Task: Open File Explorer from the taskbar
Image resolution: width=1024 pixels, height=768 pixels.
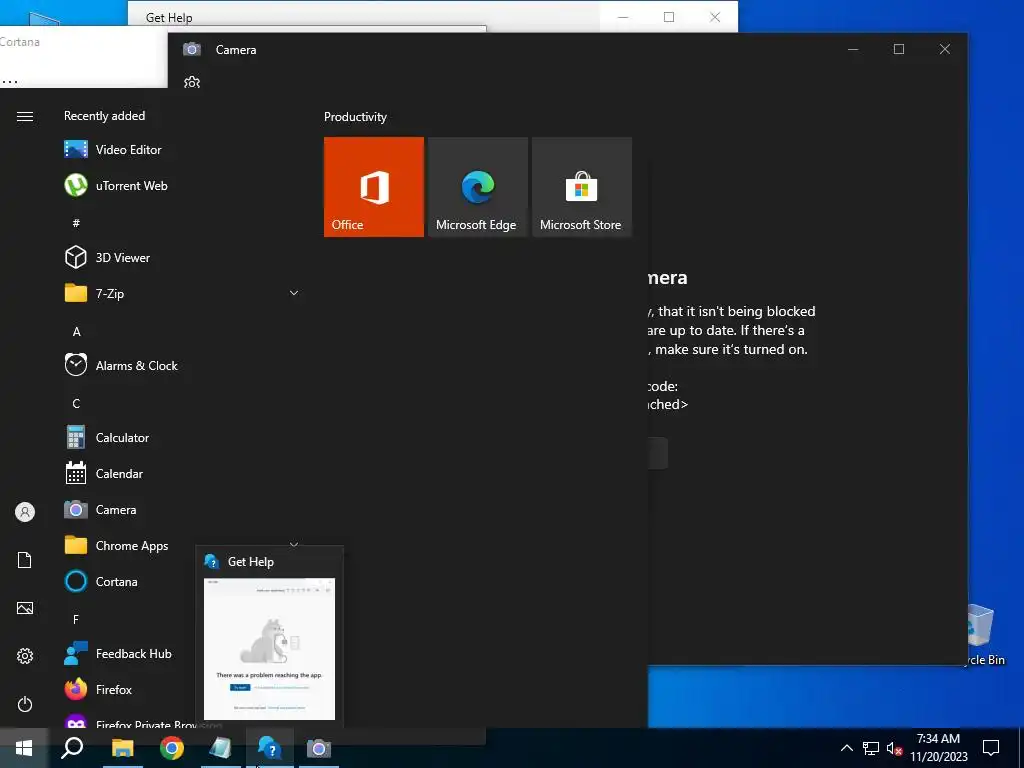Action: 122,748
